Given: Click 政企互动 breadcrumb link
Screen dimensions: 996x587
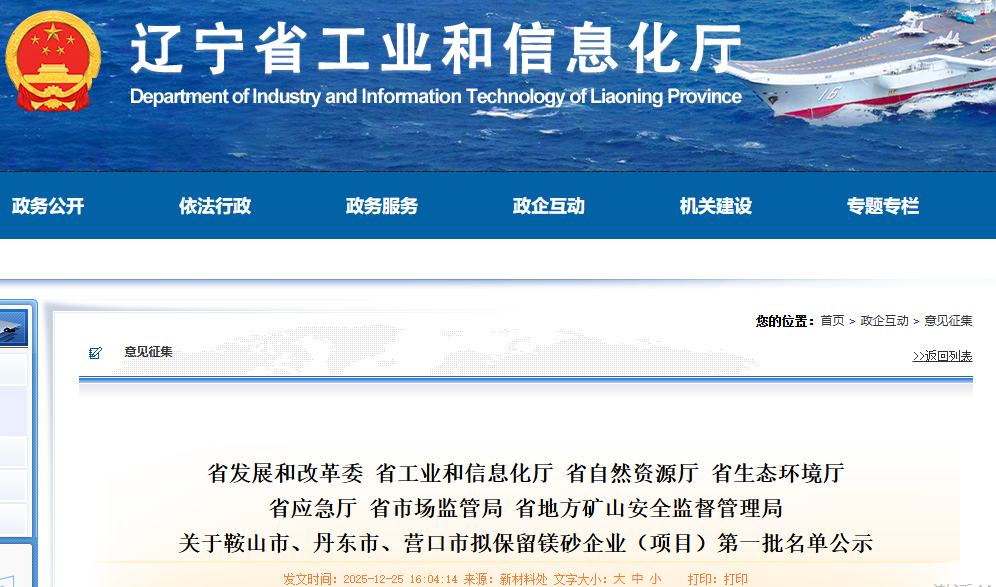Looking at the screenshot, I should coord(884,321).
